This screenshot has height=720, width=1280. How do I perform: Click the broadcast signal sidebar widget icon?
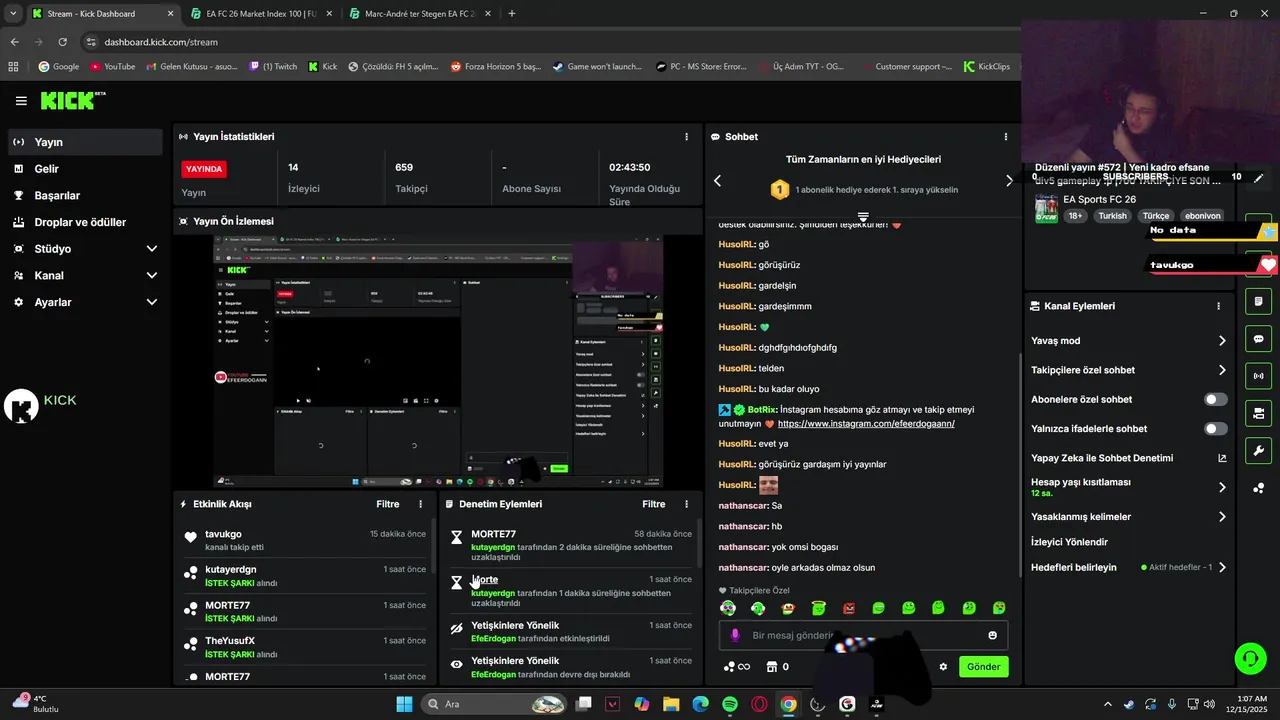click(1258, 376)
